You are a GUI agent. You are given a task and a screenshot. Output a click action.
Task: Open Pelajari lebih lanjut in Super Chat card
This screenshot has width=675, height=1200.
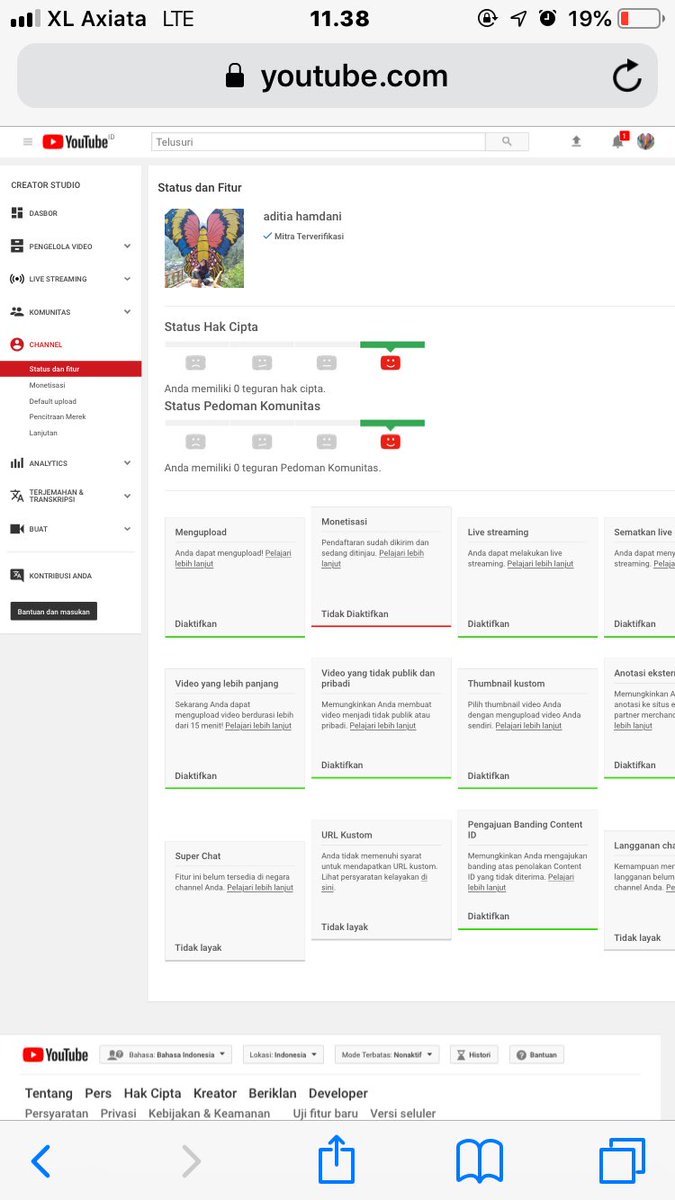click(x=260, y=887)
